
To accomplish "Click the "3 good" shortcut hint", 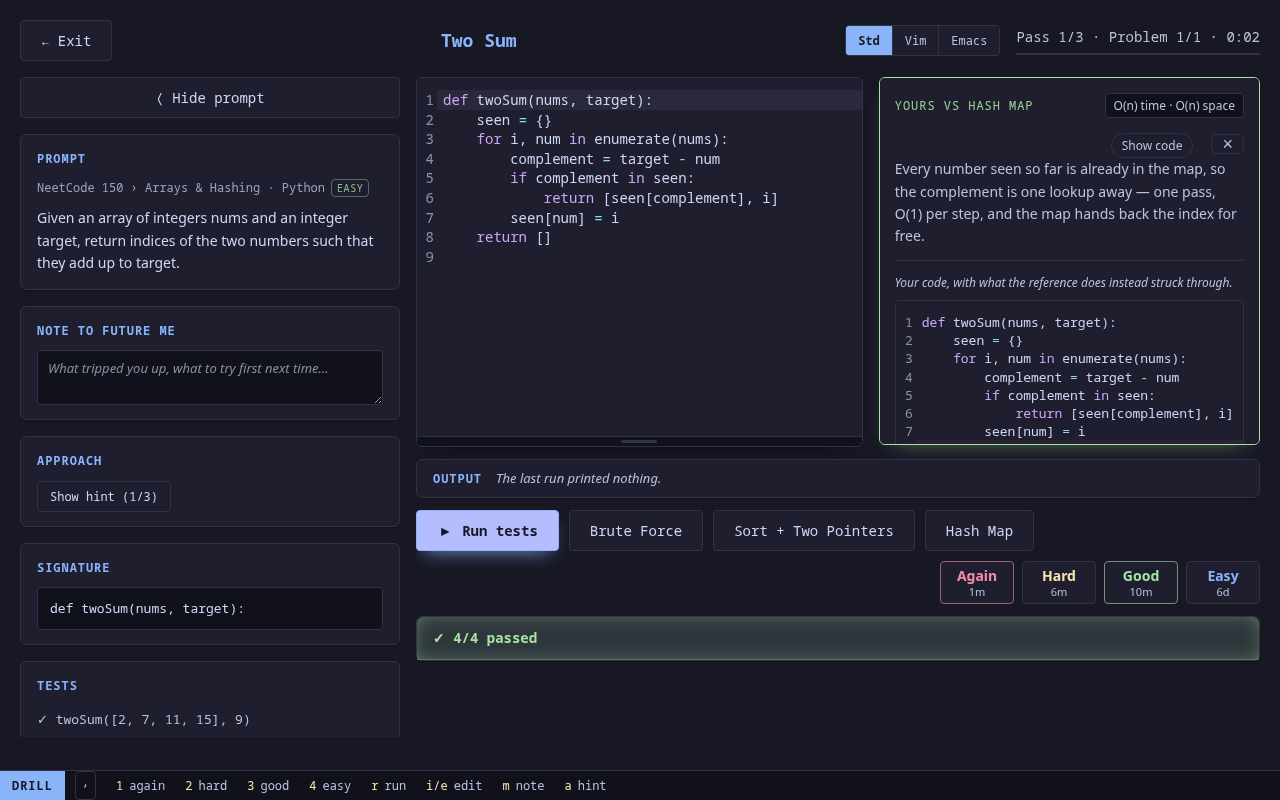I will click(268, 786).
